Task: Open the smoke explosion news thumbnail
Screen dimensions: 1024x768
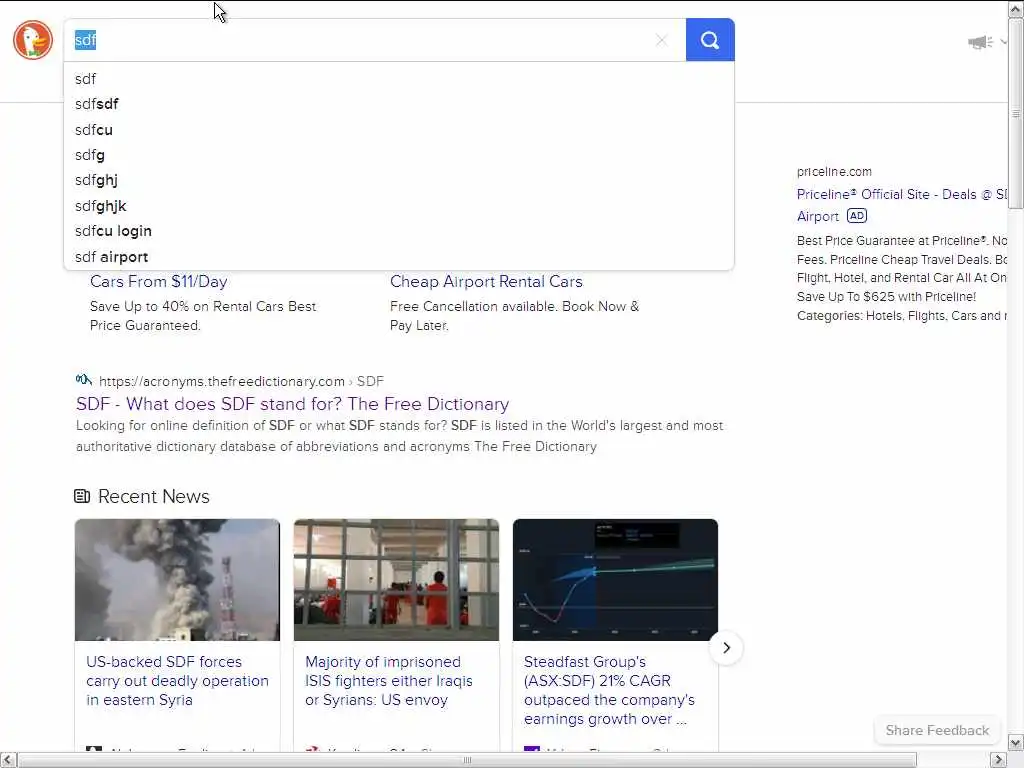Action: pyautogui.click(x=177, y=580)
